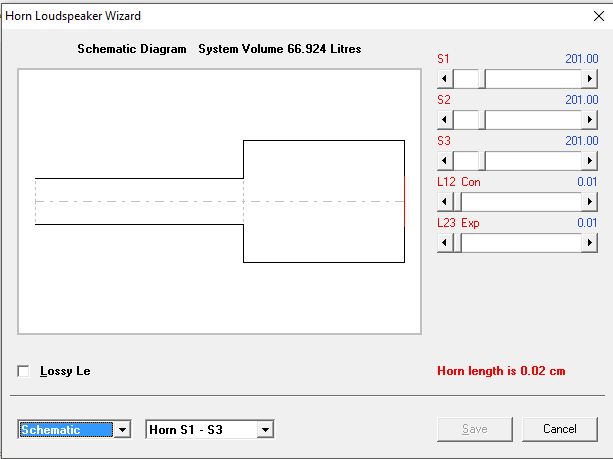Click the S3 slider track
Screen dimensions: 613x459
point(534,161)
